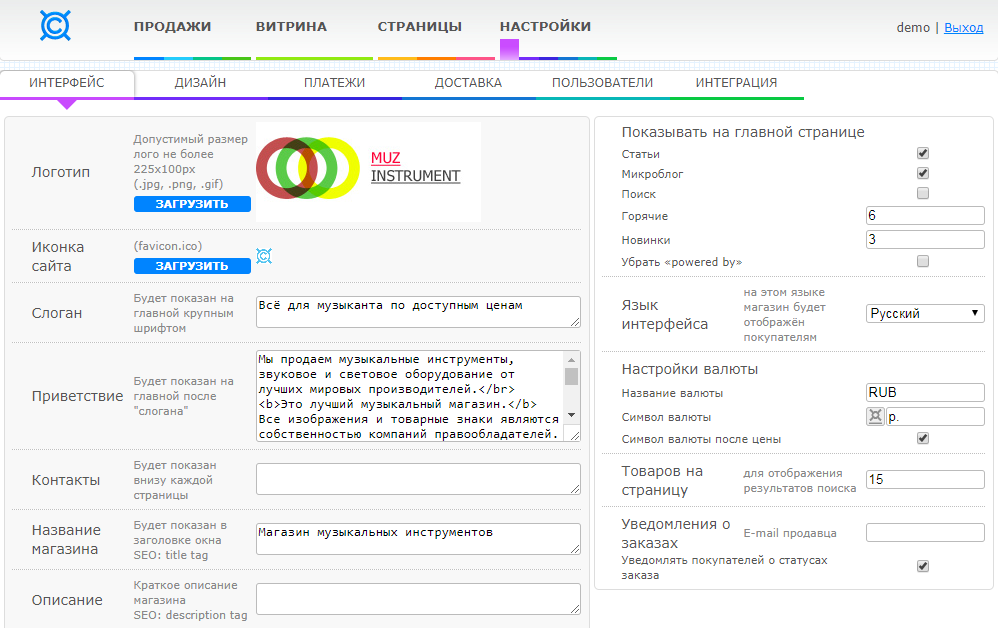Toggle the Статьи checkbox

923,154
